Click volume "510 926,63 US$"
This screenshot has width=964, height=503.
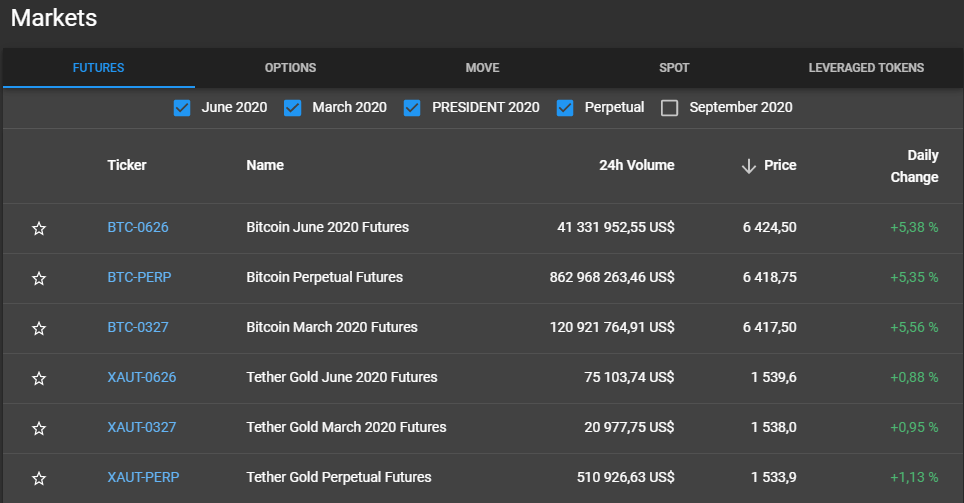tap(626, 477)
